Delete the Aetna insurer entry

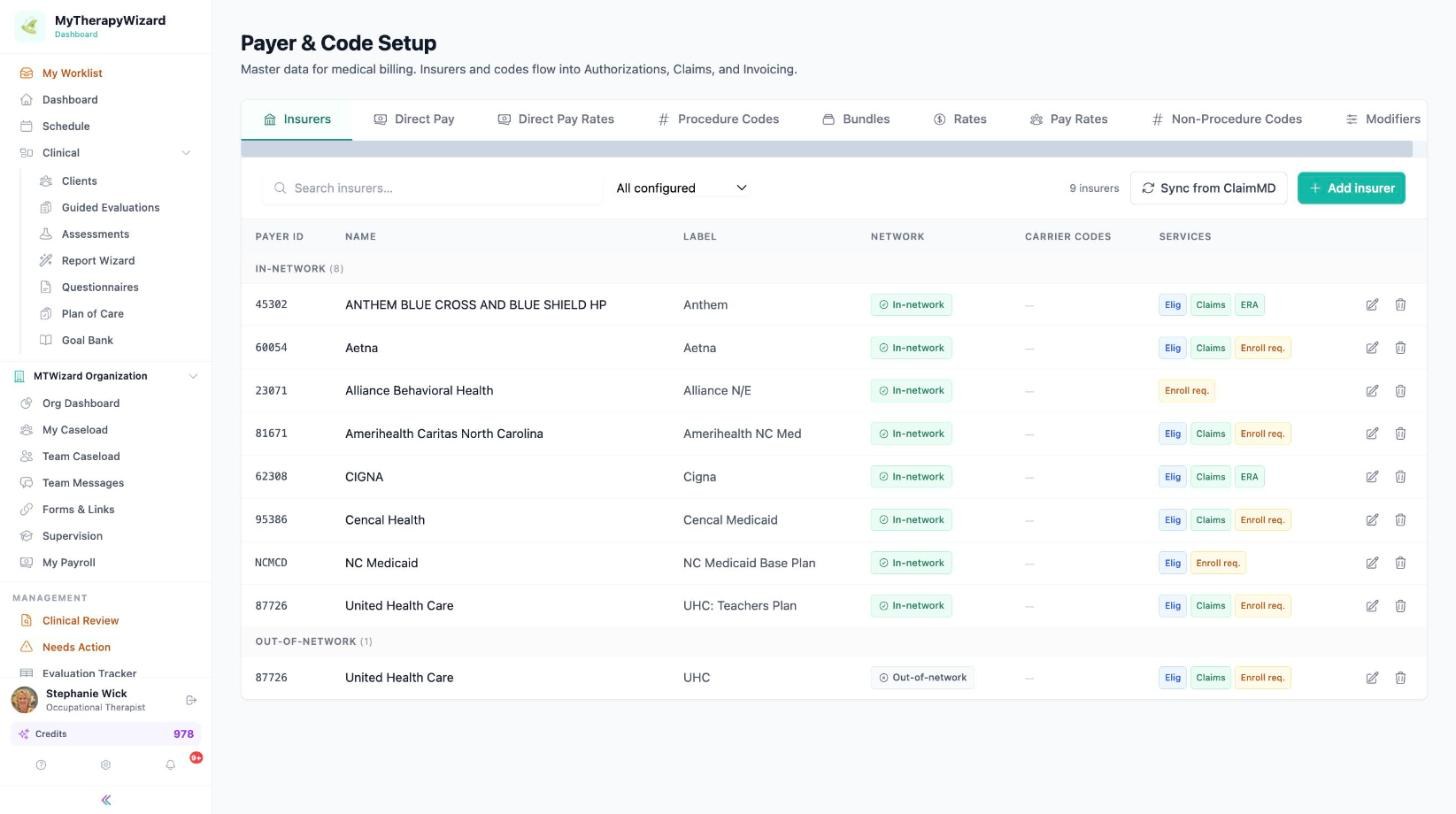(x=1400, y=348)
